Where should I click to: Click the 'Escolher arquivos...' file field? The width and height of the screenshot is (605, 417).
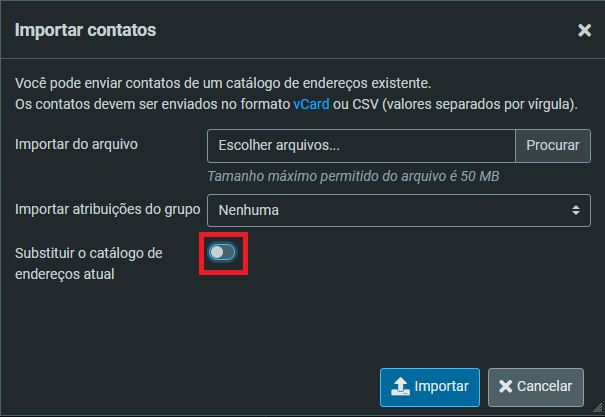361,145
